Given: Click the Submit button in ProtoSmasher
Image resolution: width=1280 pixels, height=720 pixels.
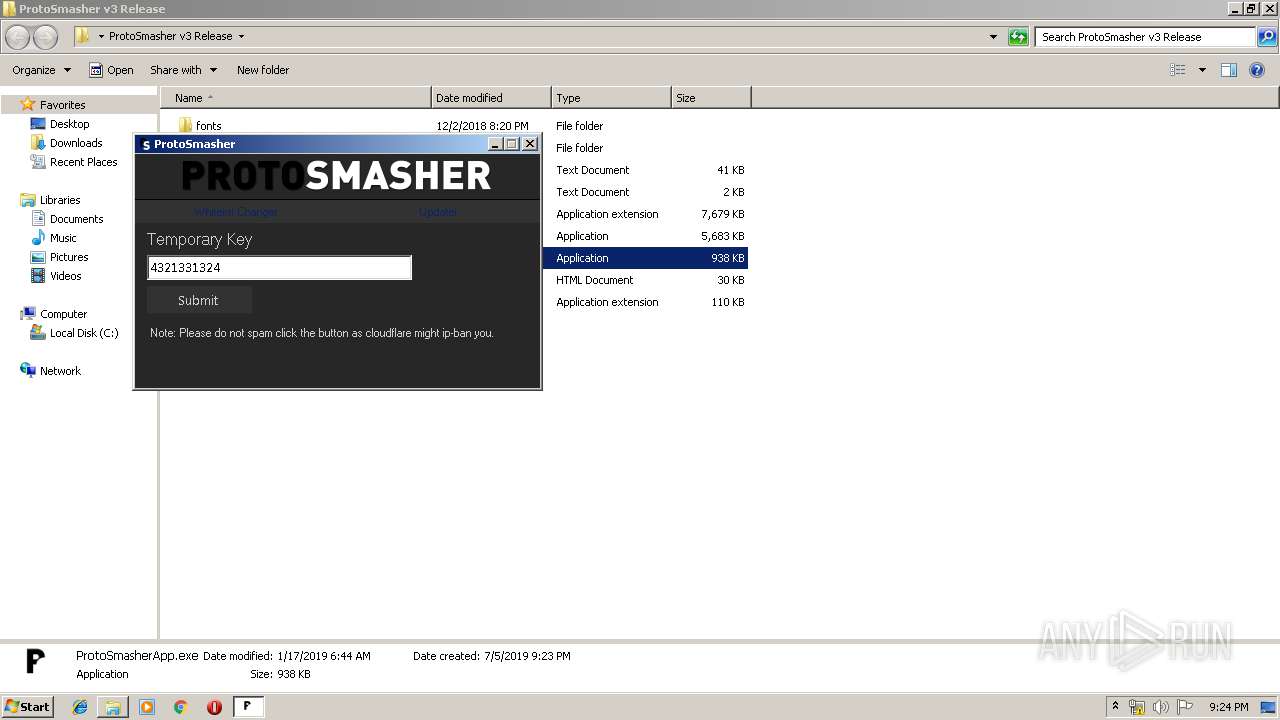Looking at the screenshot, I should point(199,300).
